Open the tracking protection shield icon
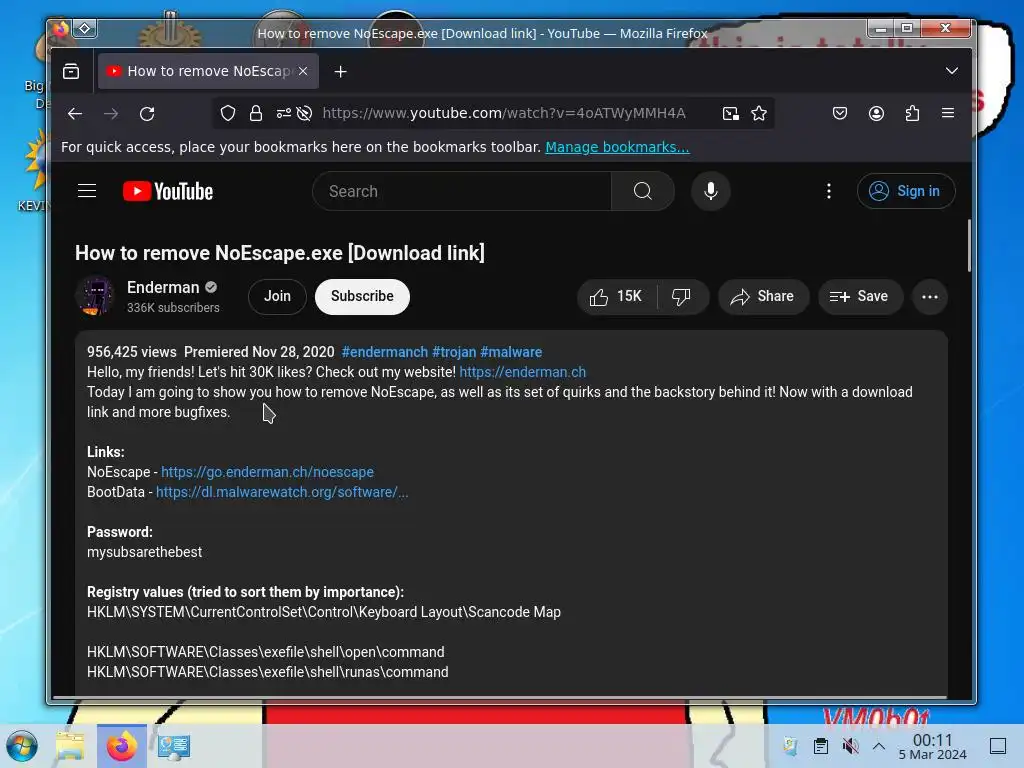1024x768 pixels. click(227, 114)
